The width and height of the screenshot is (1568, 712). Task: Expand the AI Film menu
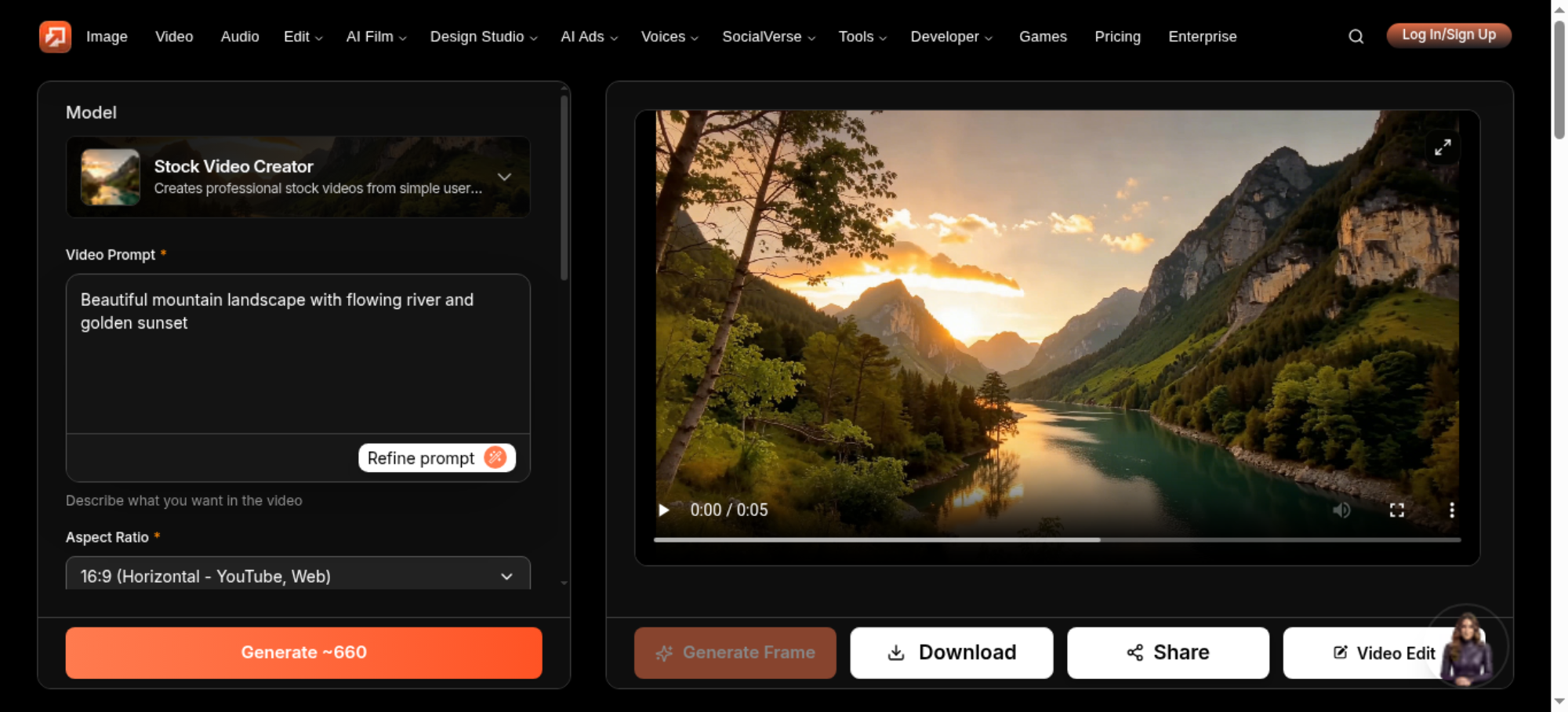click(x=376, y=37)
